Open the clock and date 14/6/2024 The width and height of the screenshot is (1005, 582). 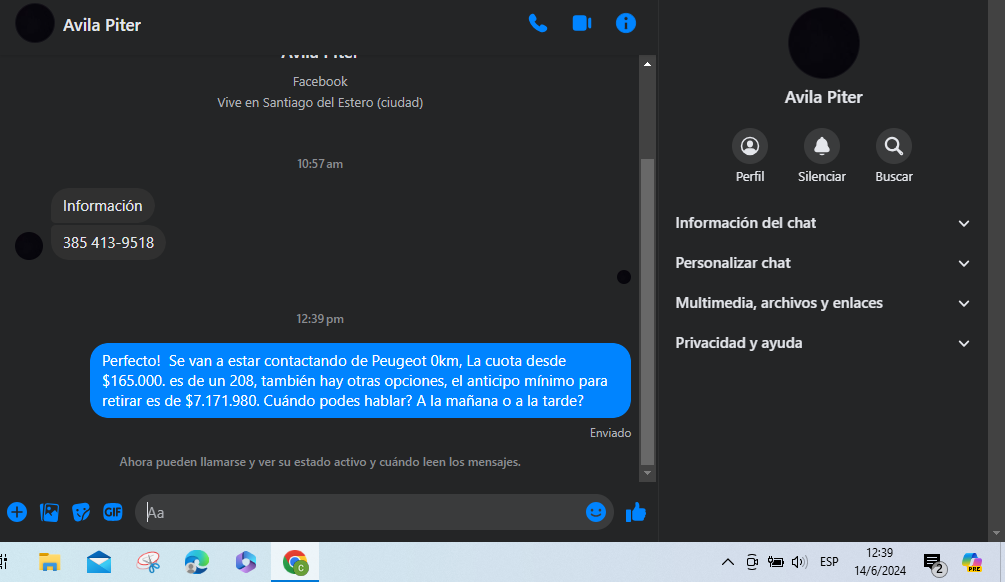click(879, 561)
